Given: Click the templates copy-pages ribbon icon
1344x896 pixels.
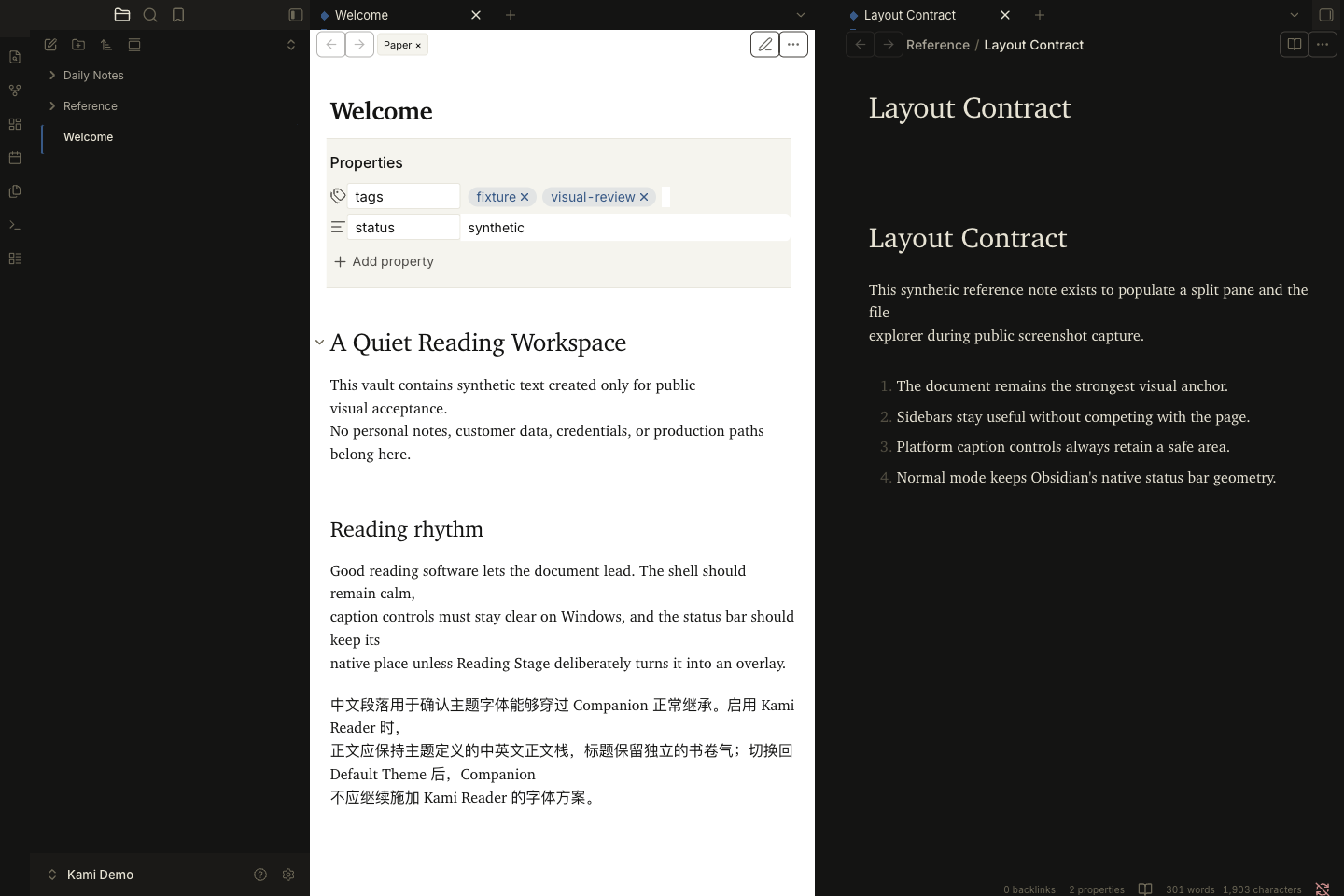Looking at the screenshot, I should [15, 191].
